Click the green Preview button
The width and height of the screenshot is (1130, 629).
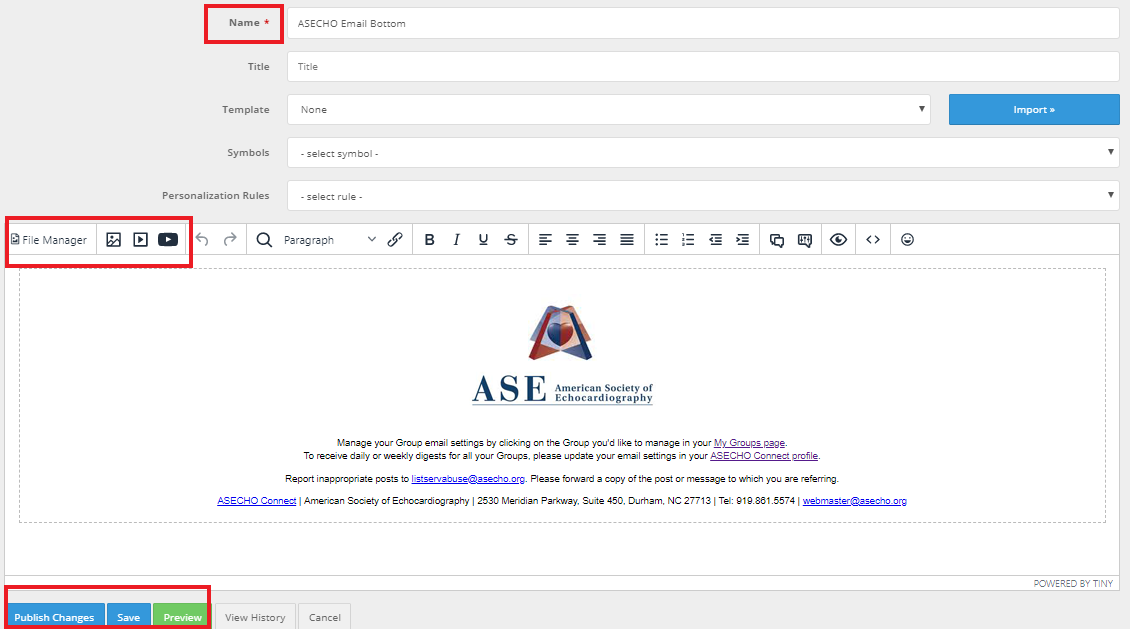point(182,617)
